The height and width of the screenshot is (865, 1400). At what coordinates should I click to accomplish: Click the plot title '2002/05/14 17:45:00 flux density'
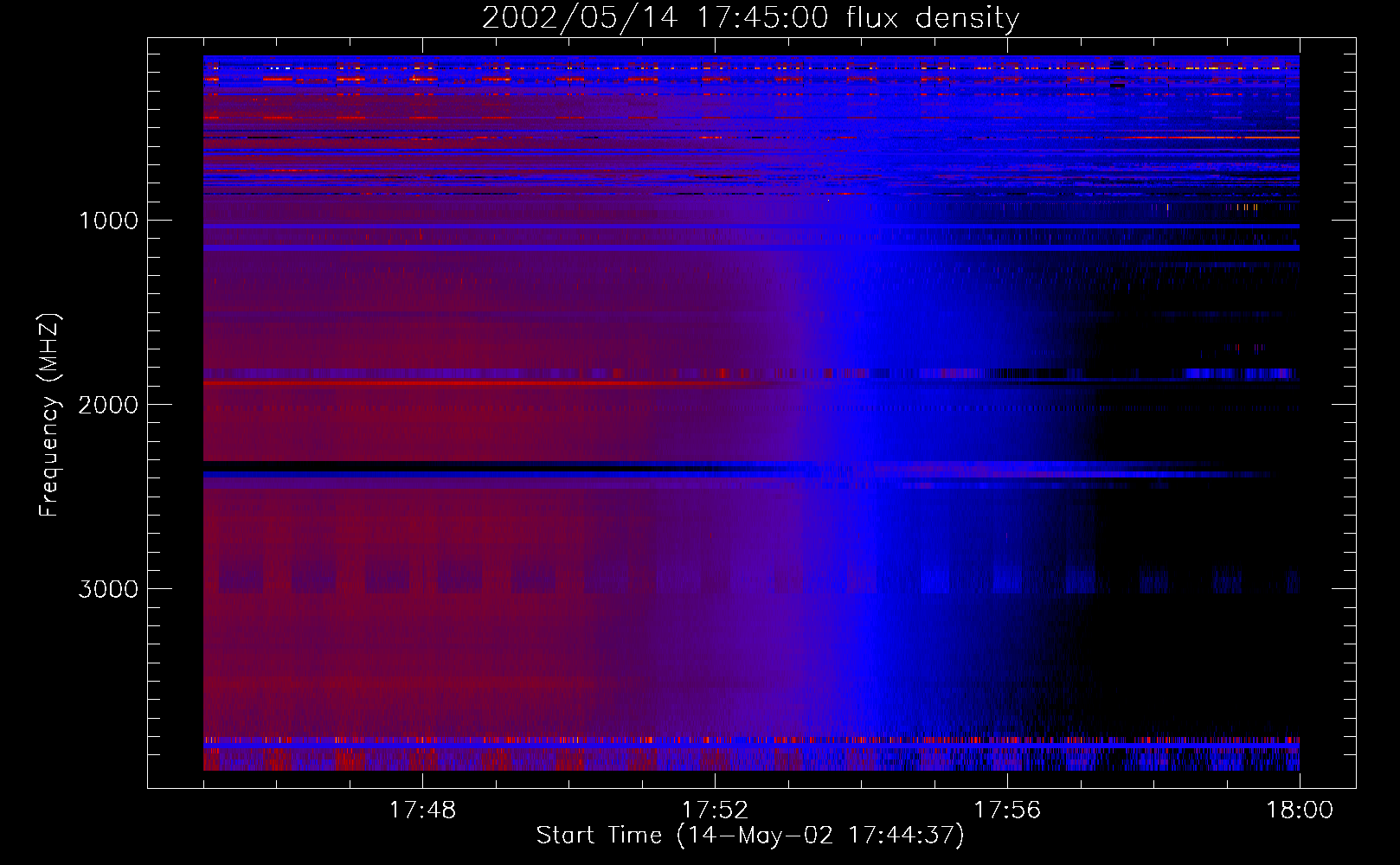point(750,18)
